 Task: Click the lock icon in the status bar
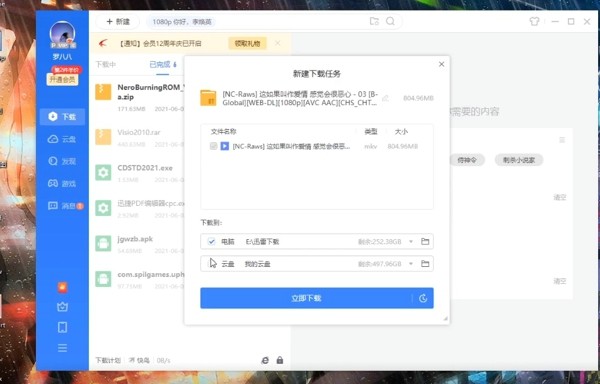pos(280,360)
